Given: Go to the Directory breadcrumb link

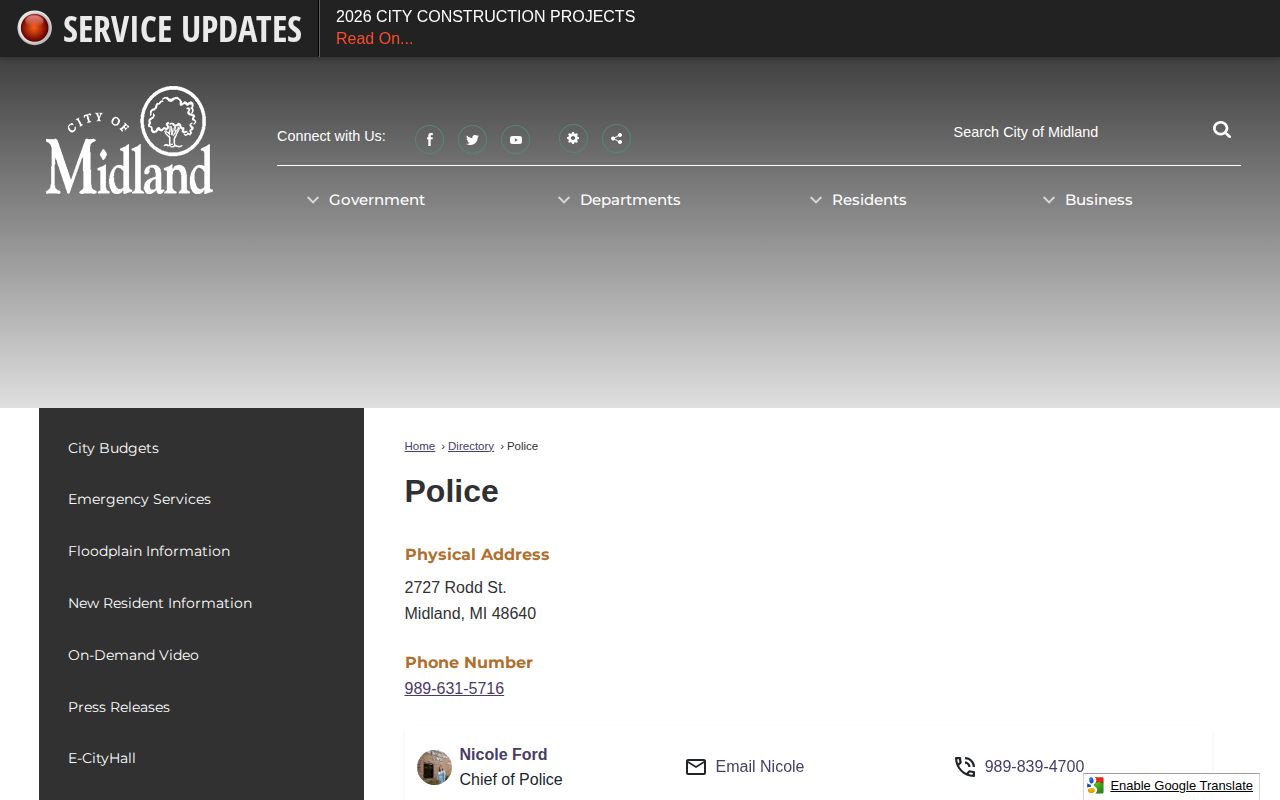Looking at the screenshot, I should click(471, 446).
